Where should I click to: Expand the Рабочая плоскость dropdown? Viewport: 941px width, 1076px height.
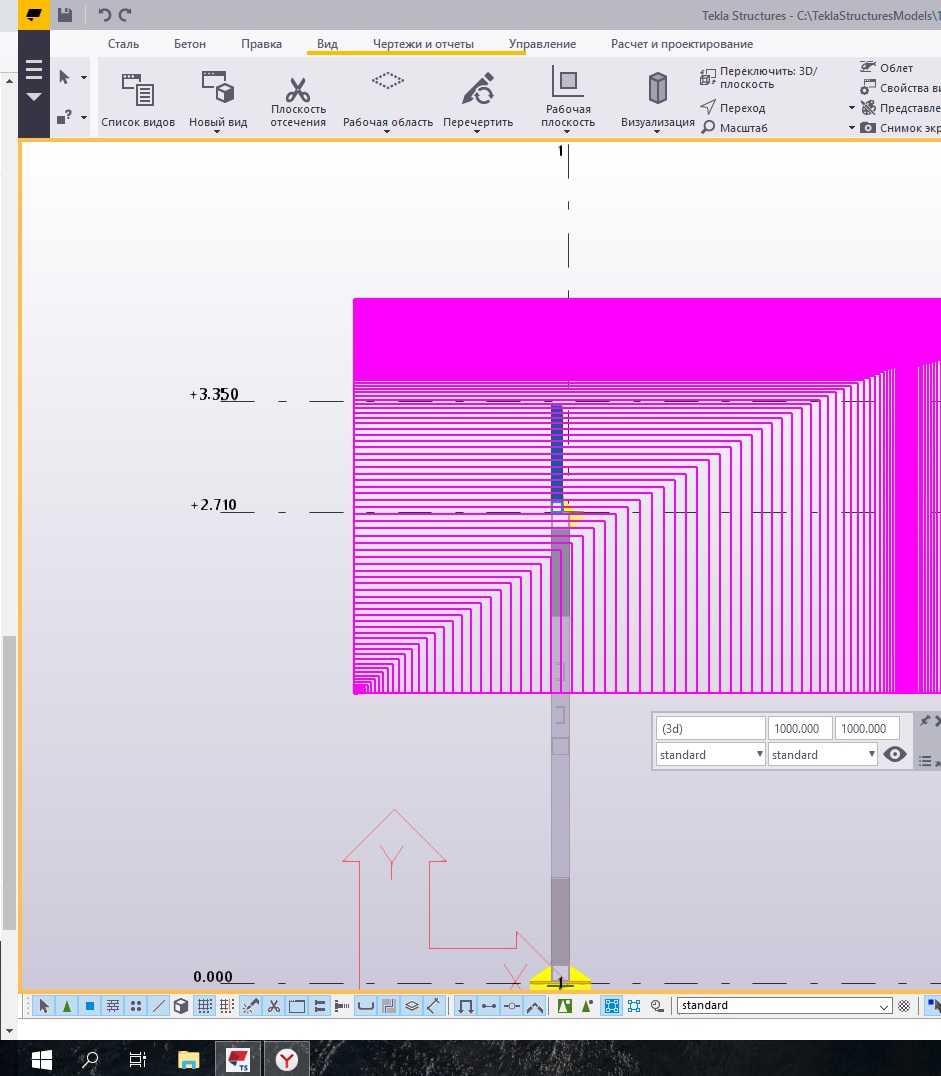(x=568, y=133)
